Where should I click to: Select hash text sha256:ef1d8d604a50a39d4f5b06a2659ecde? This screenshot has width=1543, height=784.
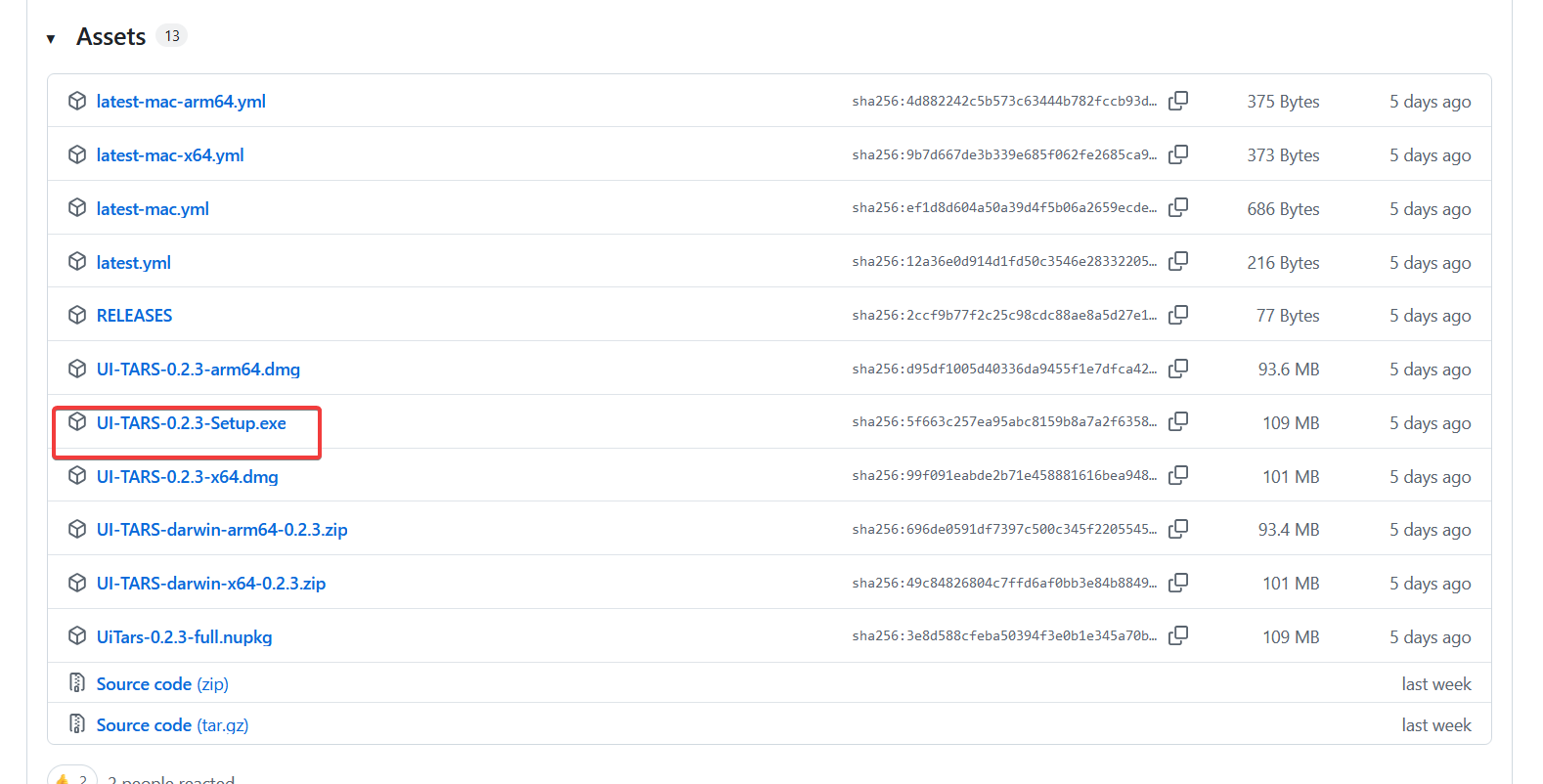point(1004,207)
